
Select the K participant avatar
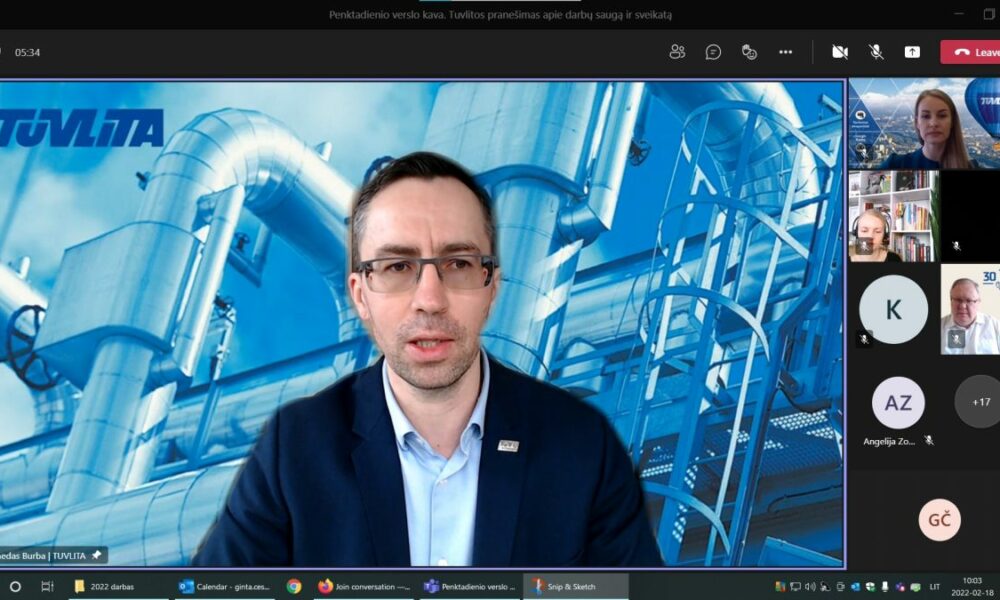(x=893, y=309)
